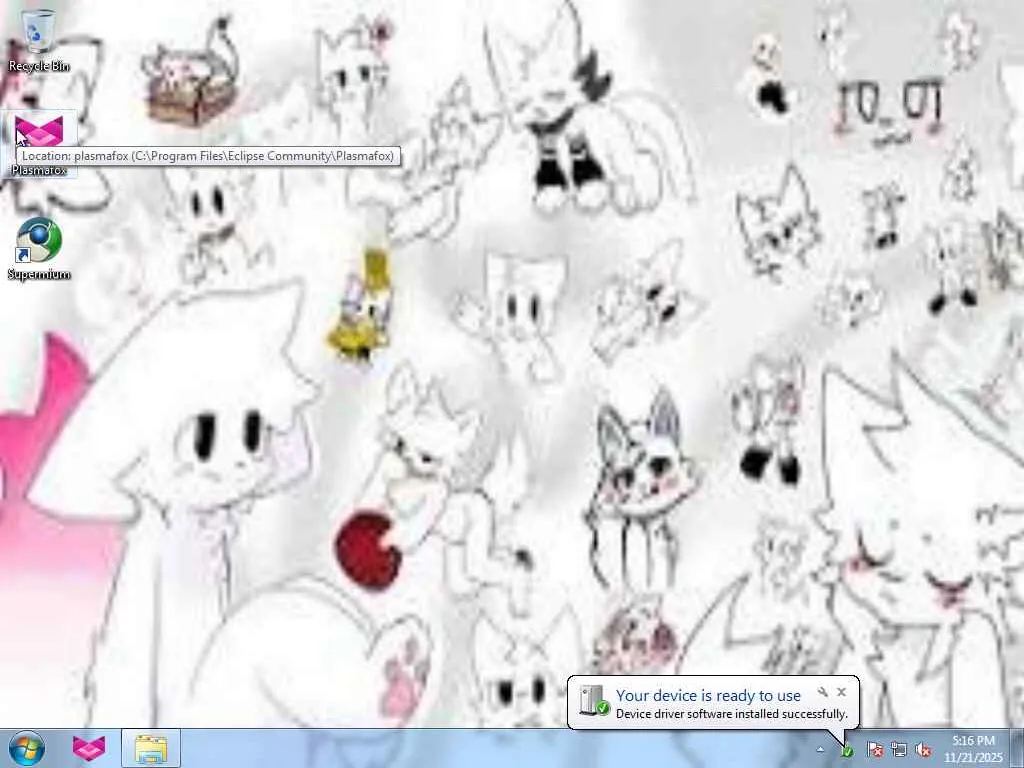The image size is (1024, 768).
Task: Click 'Device driver software installed successfully.' text
Action: [731, 714]
